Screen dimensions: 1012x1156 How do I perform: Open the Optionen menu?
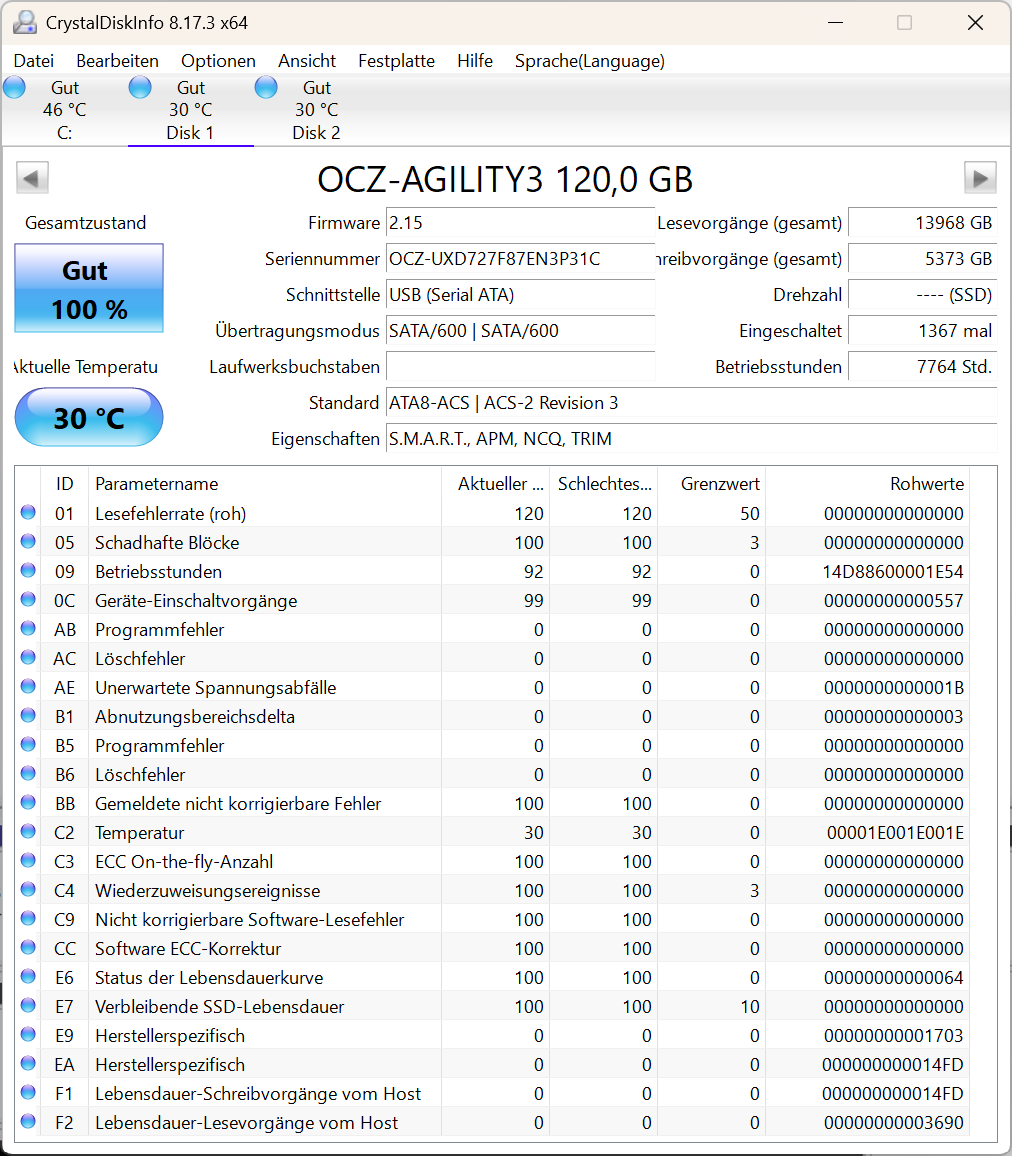coord(218,60)
